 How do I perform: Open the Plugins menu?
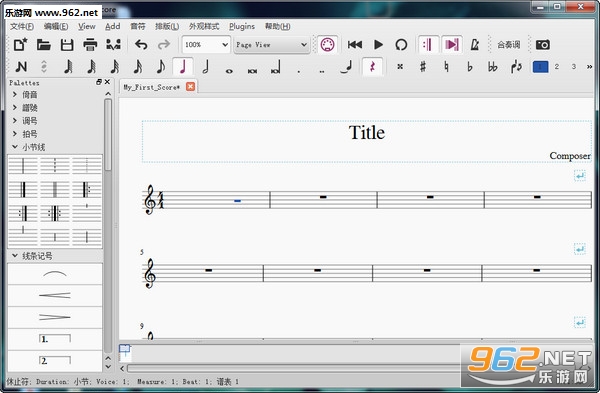242,26
